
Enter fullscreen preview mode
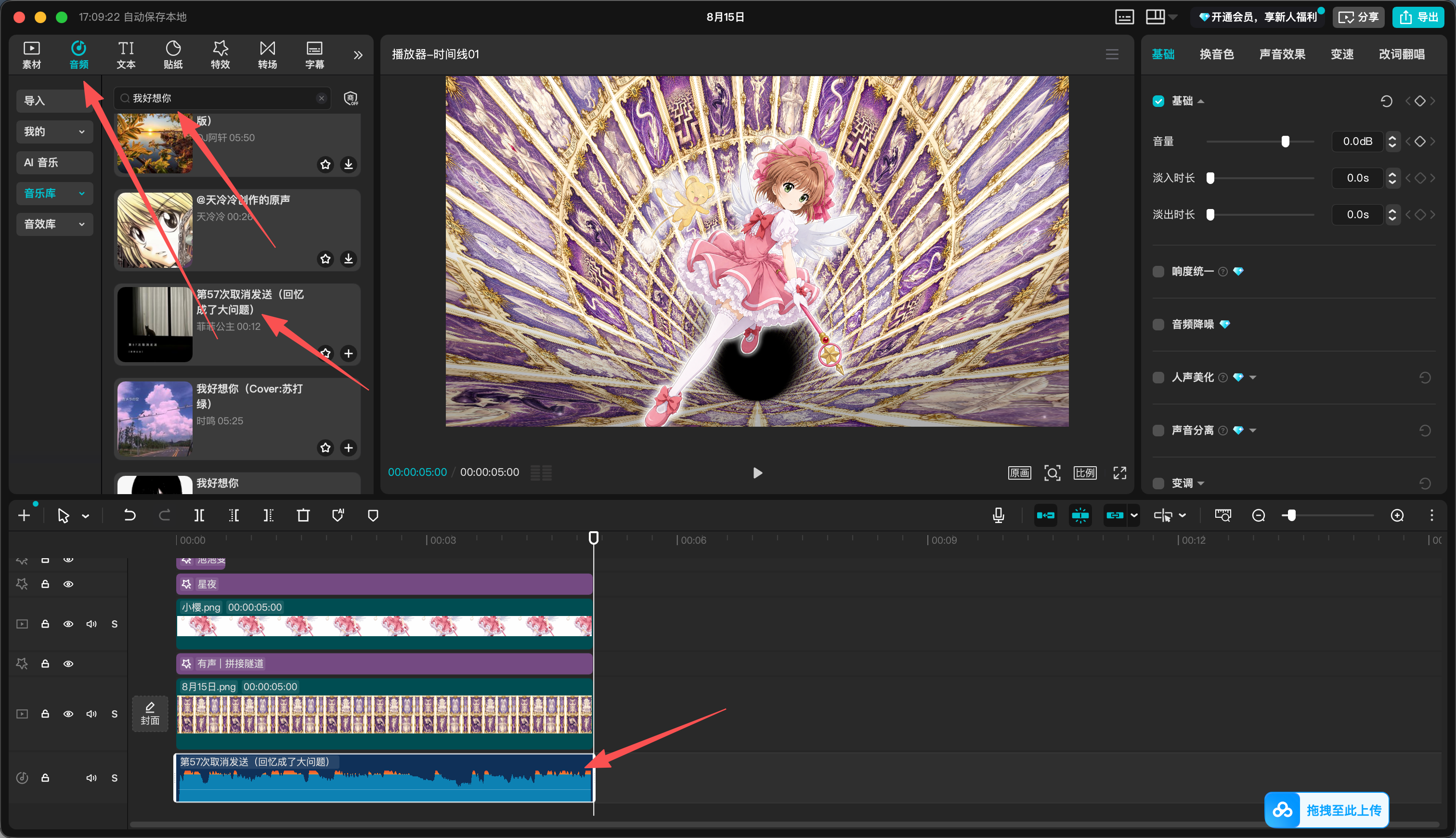click(1119, 472)
